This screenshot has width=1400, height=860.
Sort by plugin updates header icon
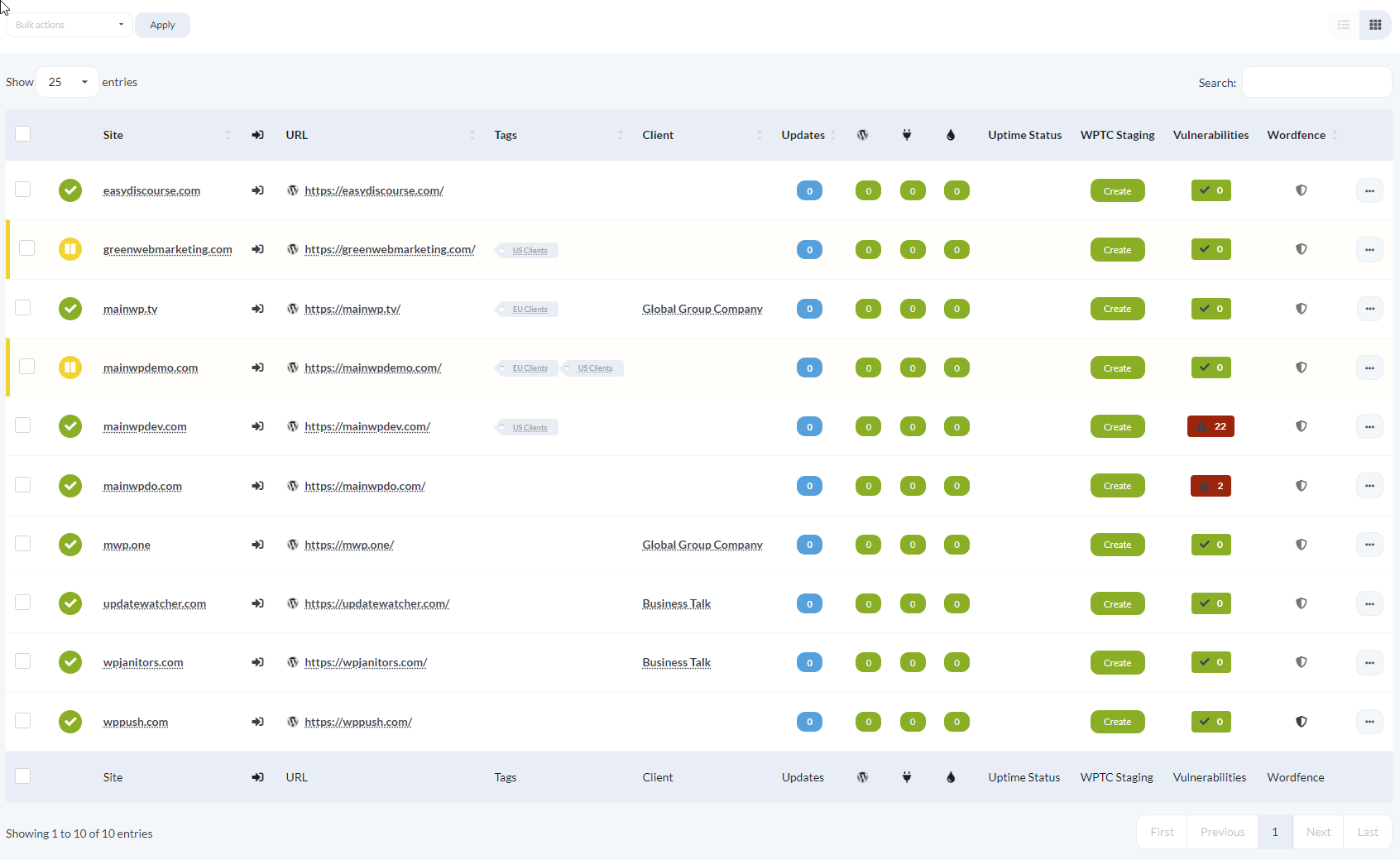907,135
